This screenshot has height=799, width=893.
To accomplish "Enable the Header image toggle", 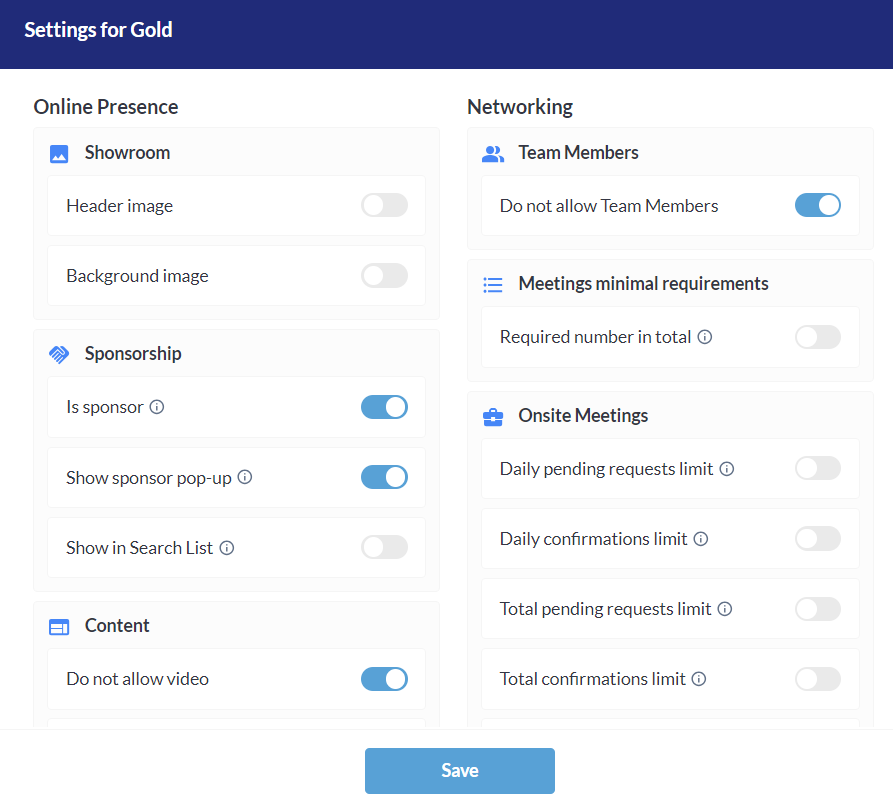I will tap(384, 205).
